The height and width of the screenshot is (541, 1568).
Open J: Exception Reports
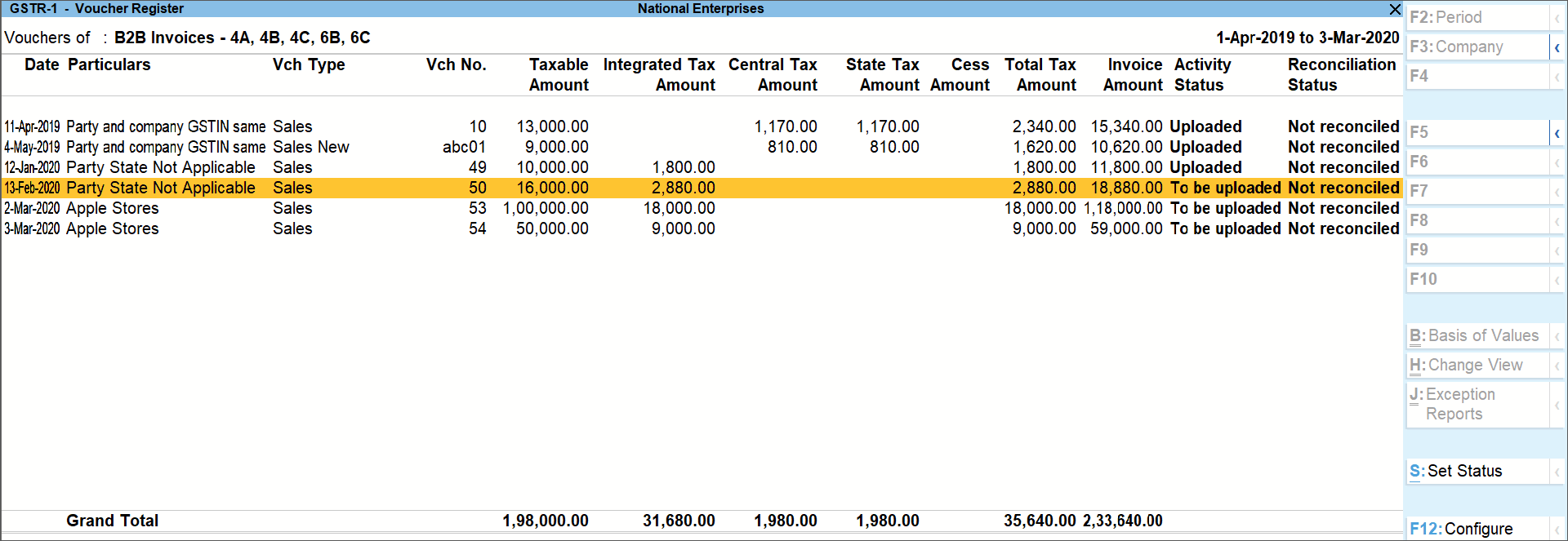pyautogui.click(x=1477, y=404)
